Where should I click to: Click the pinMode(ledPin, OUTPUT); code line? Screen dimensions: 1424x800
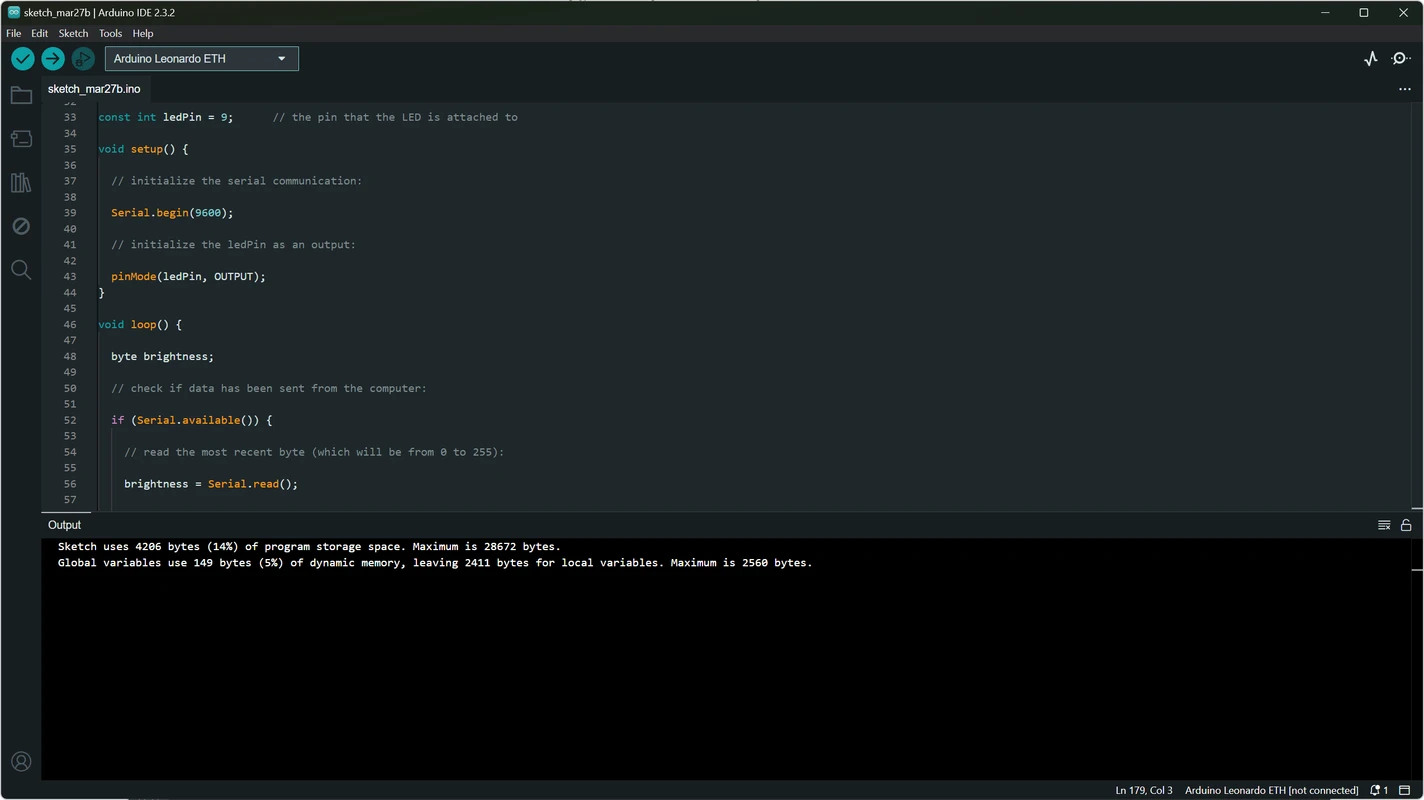[x=188, y=277]
